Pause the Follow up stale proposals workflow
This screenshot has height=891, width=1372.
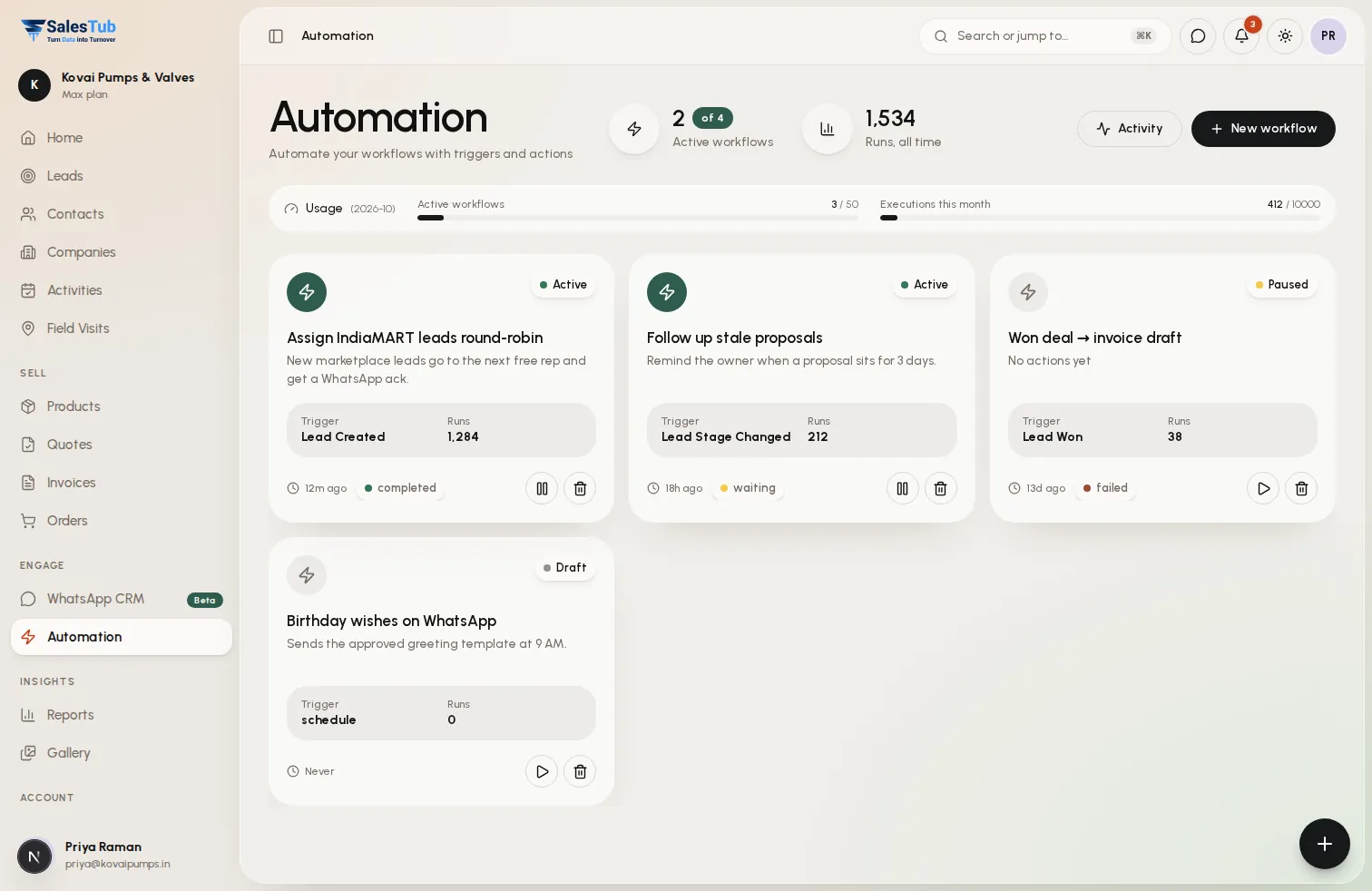click(902, 488)
